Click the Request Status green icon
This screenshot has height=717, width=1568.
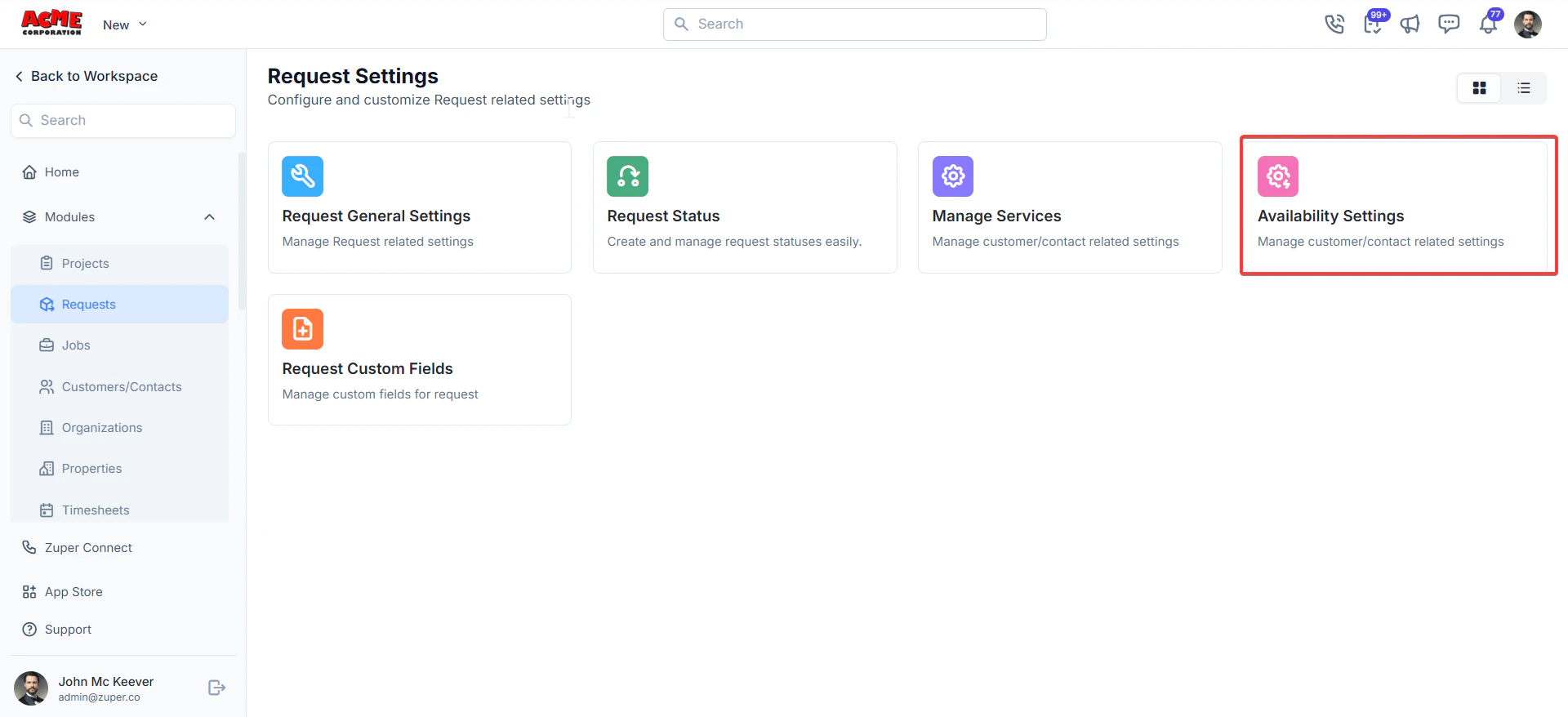point(627,176)
